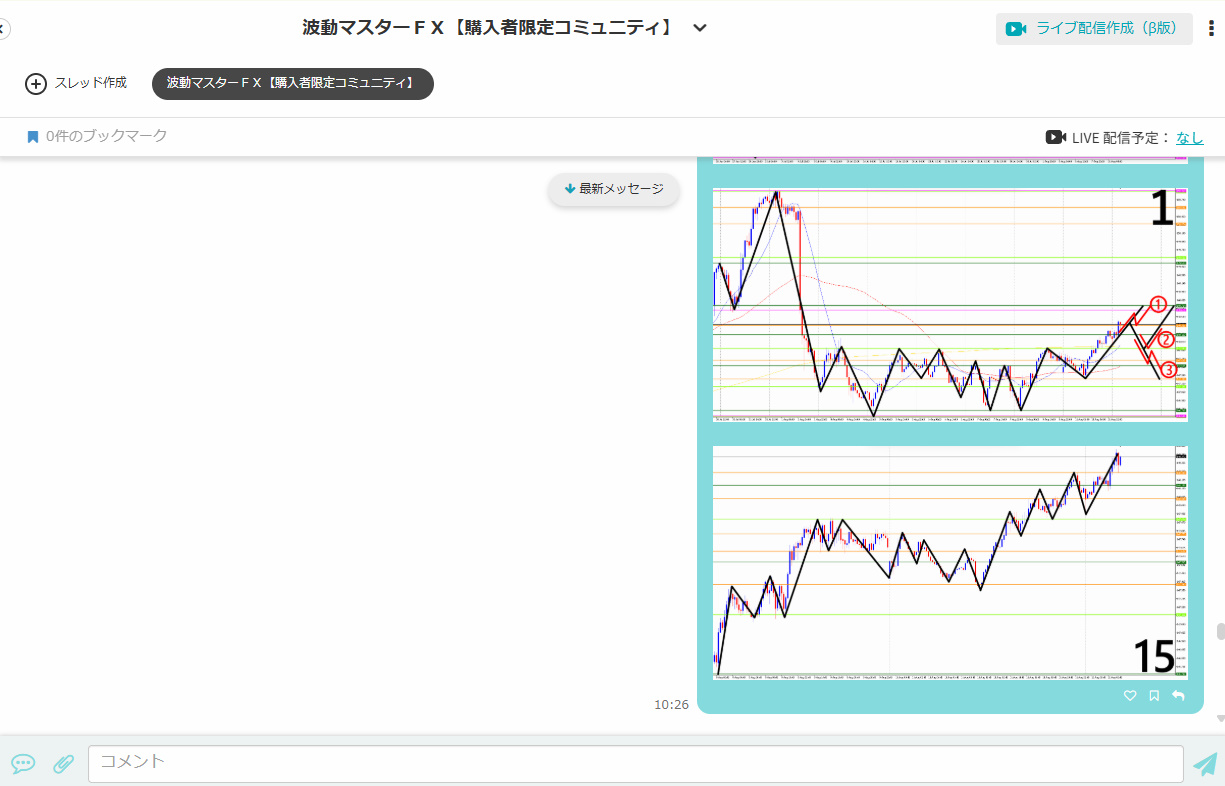Click the LIVE video camera icon
This screenshot has height=786, width=1225.
(1055, 137)
